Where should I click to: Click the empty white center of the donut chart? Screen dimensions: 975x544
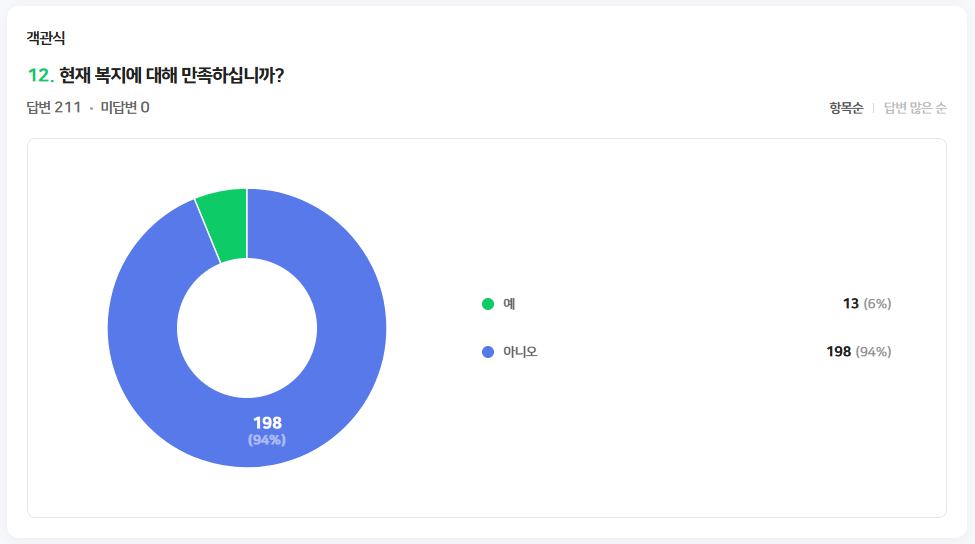(247, 328)
